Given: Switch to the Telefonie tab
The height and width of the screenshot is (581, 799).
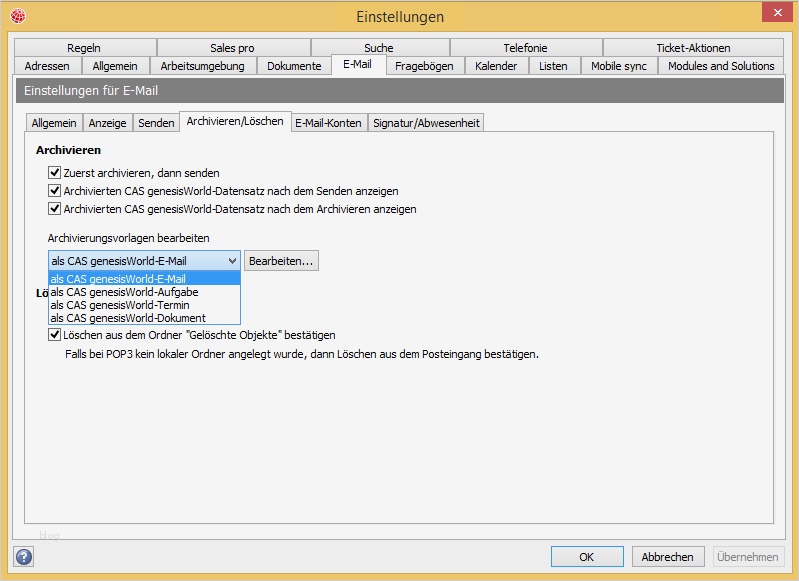Looking at the screenshot, I should click(x=525, y=47).
